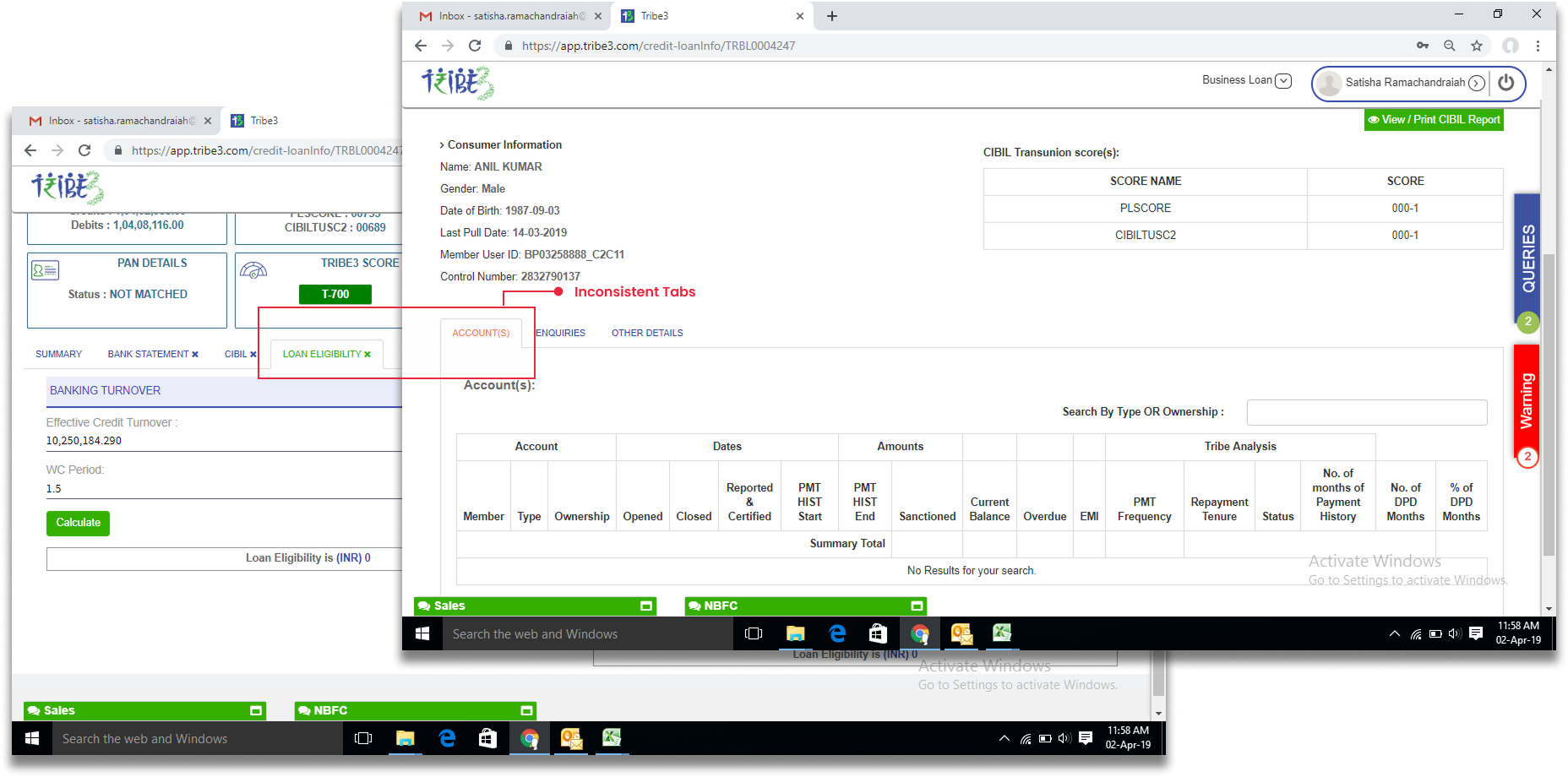Click volume icon in front taskbar tray
This screenshot has width=1568, height=777.
tap(1455, 633)
